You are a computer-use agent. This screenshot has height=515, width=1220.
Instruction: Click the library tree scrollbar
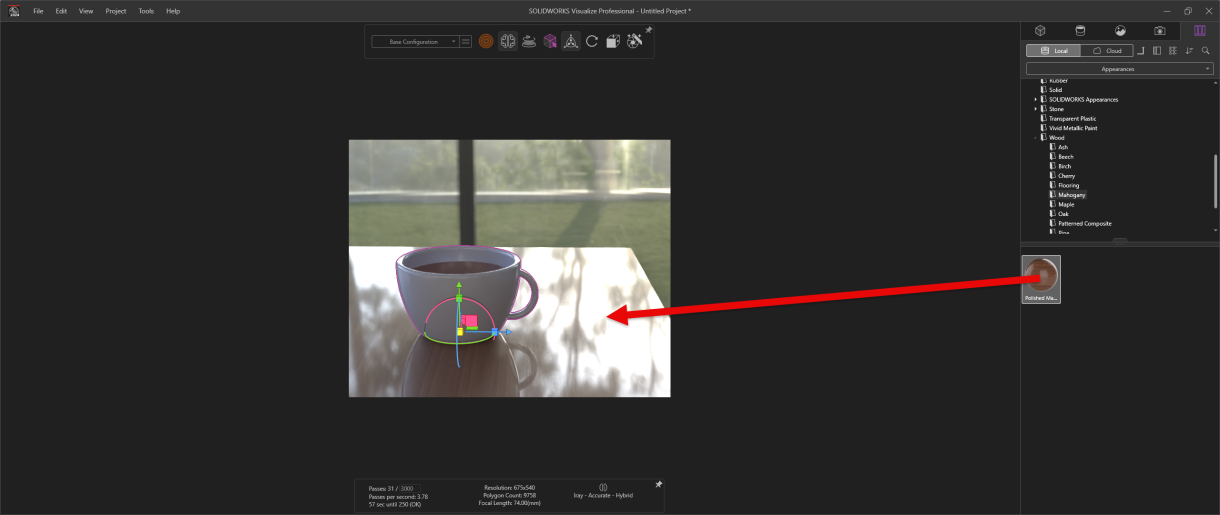pos(1216,180)
